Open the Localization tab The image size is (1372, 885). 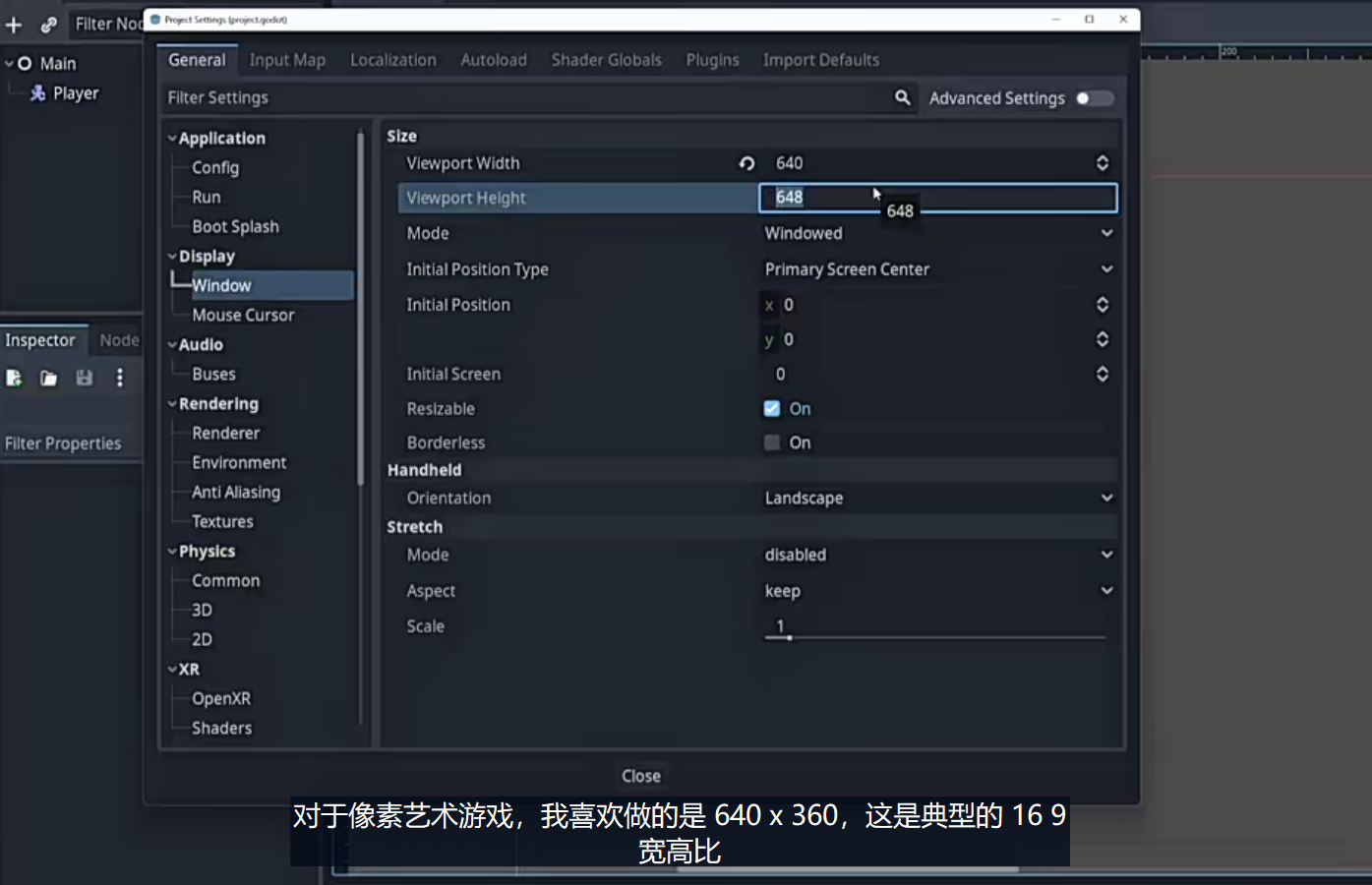[393, 60]
